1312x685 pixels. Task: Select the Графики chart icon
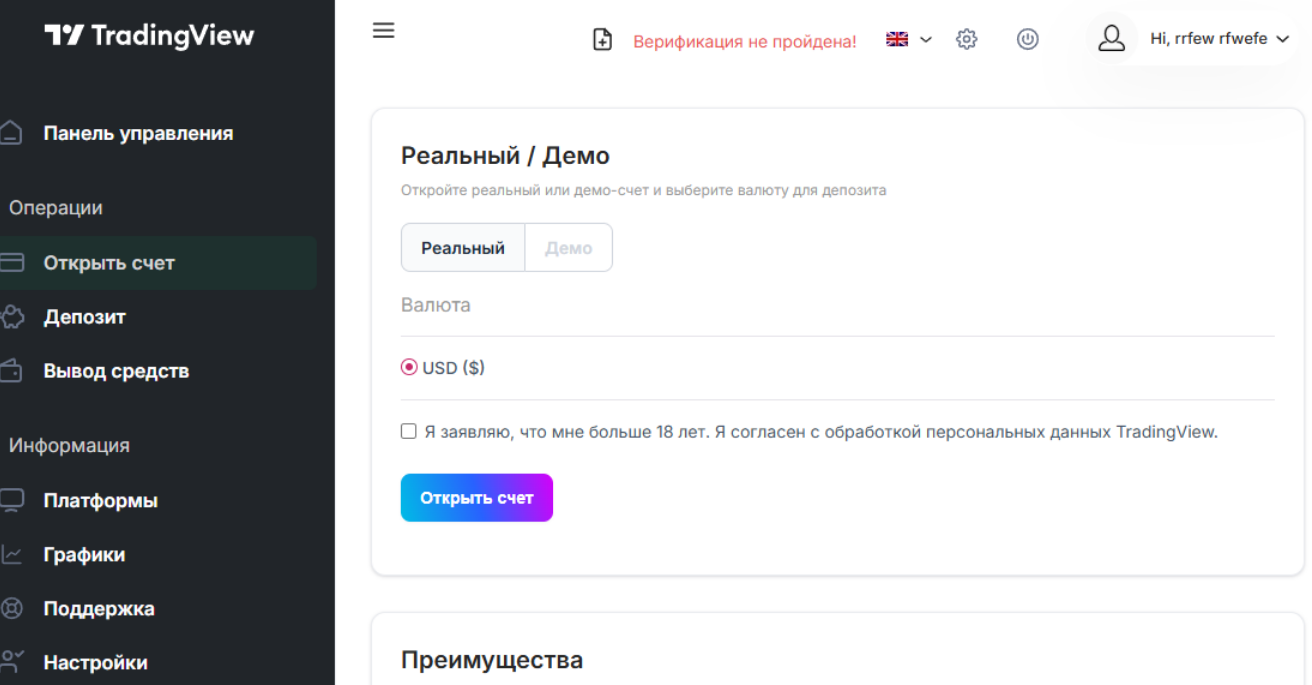pos(13,554)
